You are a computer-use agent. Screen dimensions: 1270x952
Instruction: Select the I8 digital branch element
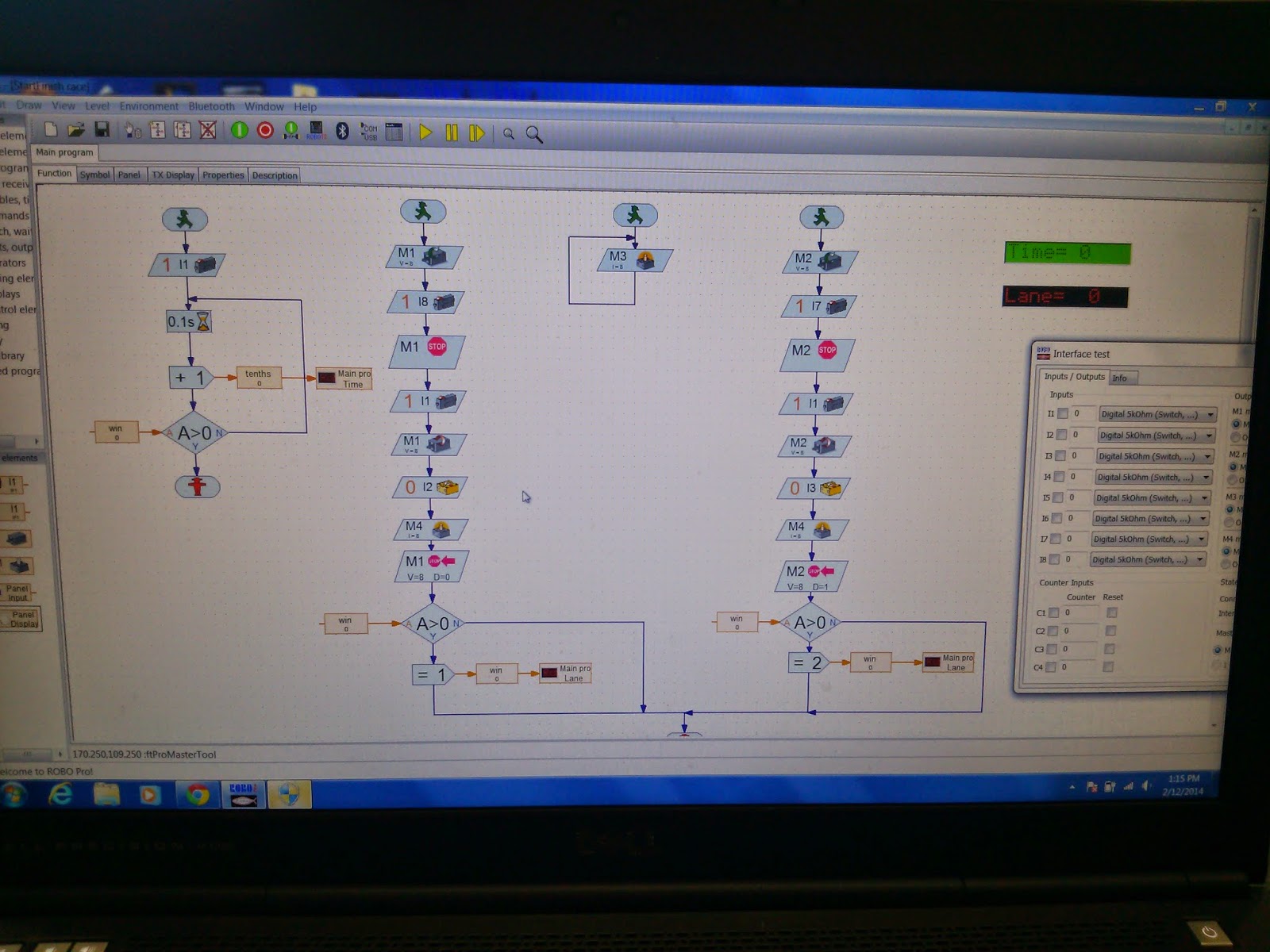(427, 301)
